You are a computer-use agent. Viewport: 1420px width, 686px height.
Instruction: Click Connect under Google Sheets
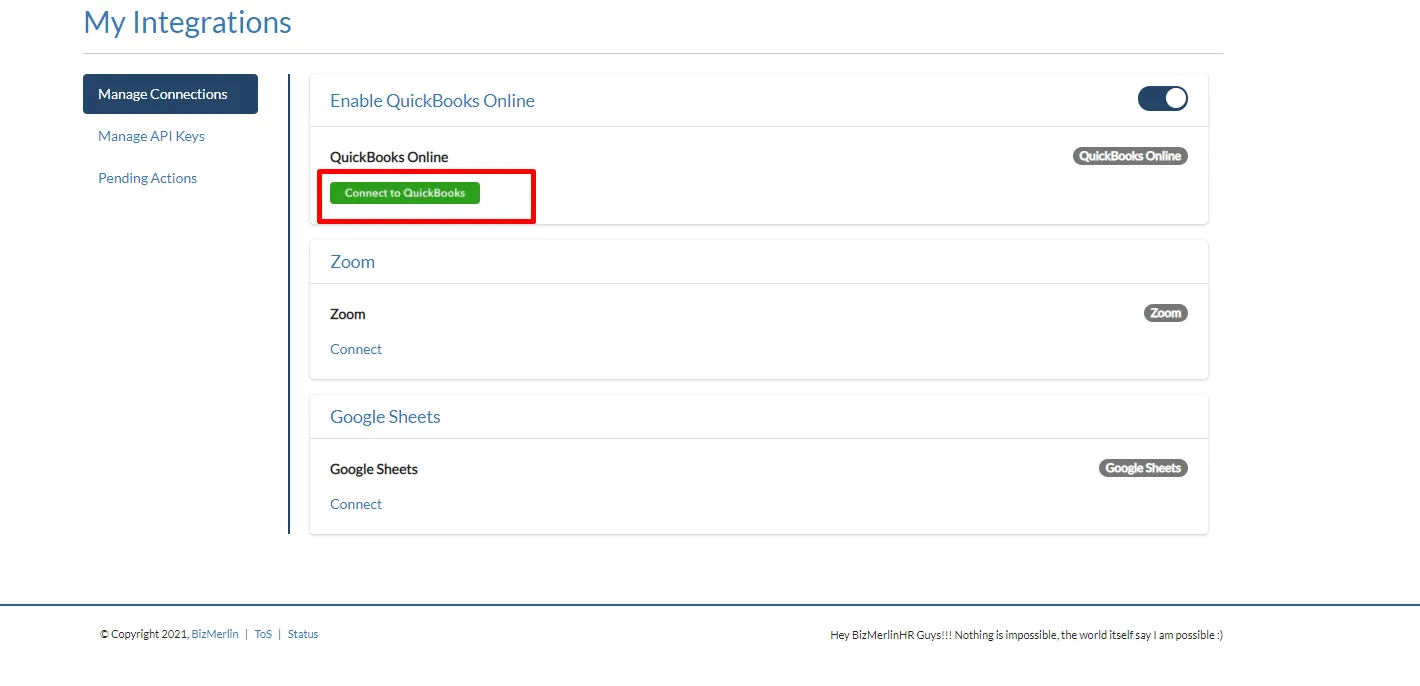tap(356, 504)
